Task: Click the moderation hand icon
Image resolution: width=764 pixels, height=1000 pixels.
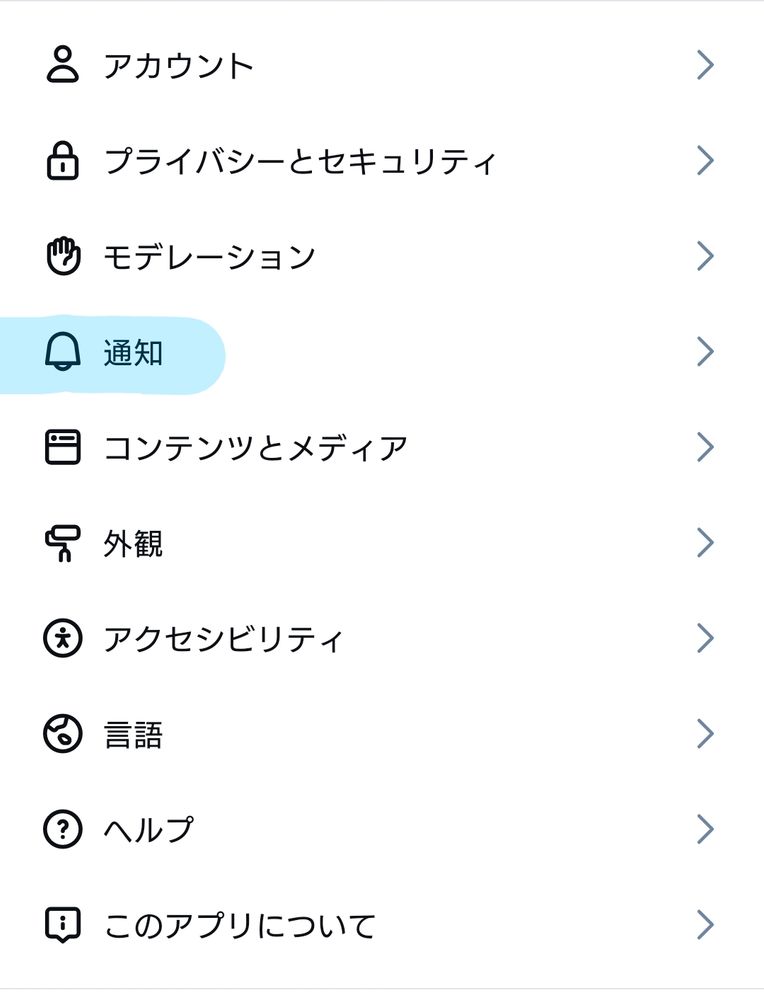Action: pyautogui.click(x=63, y=257)
